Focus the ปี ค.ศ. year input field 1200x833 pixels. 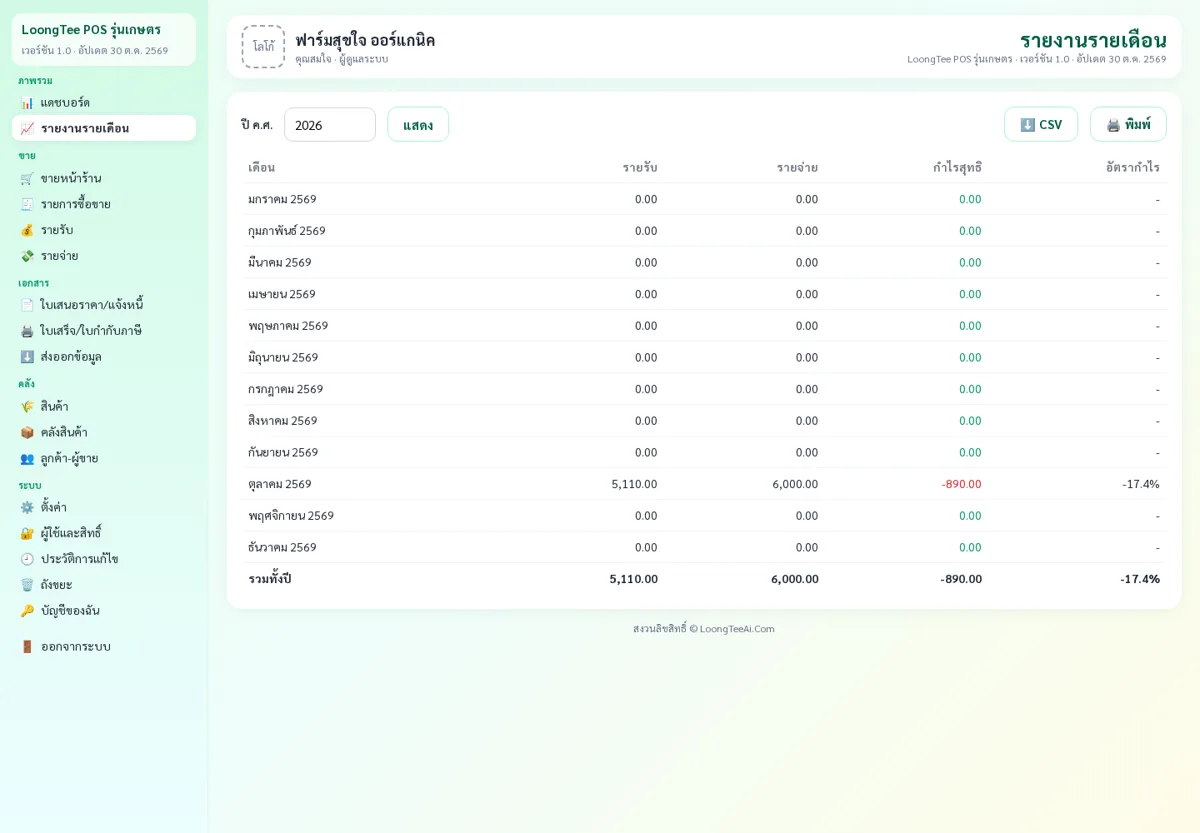pos(330,125)
